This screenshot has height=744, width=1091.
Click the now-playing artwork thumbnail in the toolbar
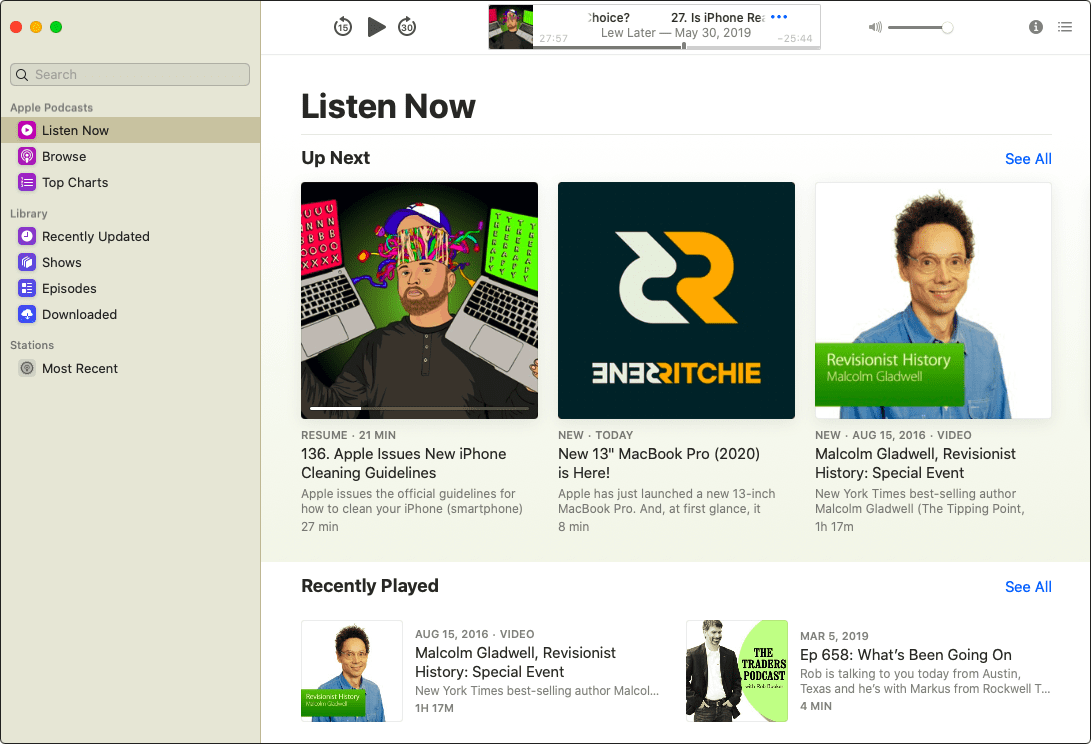pyautogui.click(x=511, y=27)
